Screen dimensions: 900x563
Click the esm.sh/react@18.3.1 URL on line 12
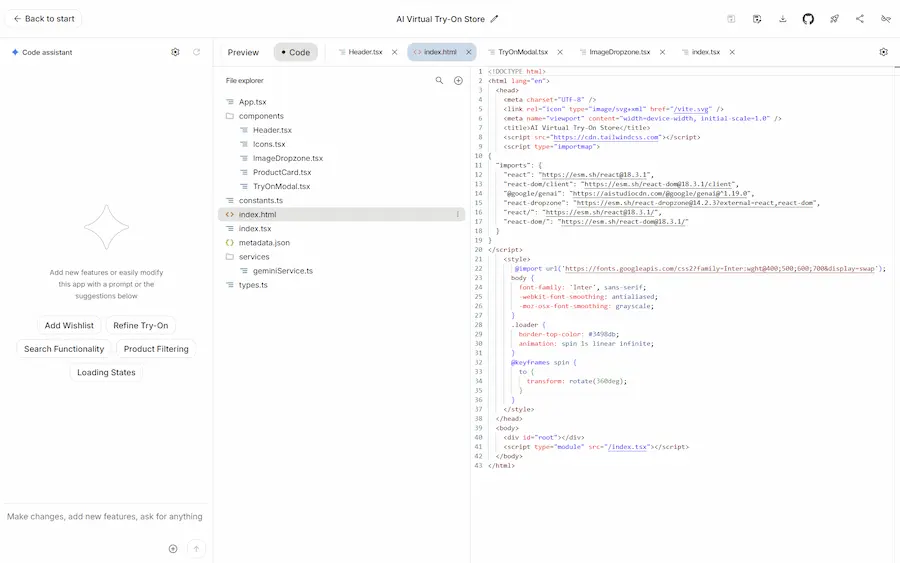click(596, 174)
